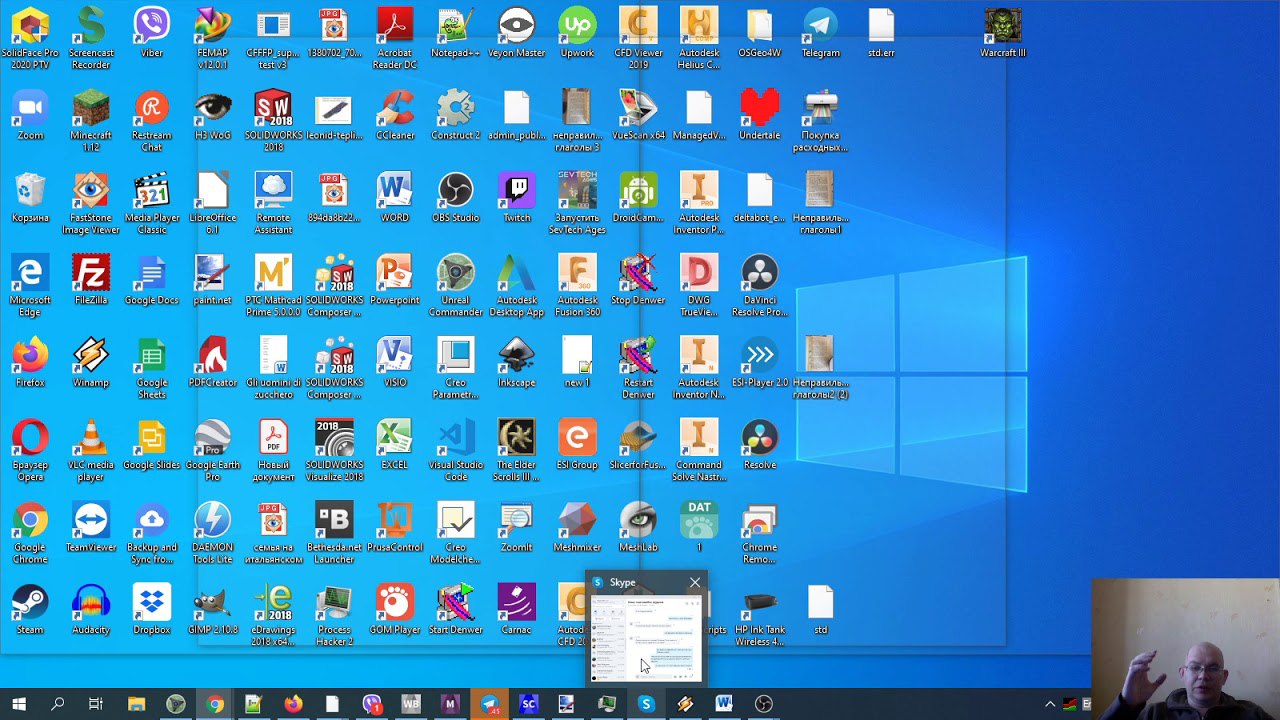The width and height of the screenshot is (1280, 720).
Task: Open GIMP 2.10.8 shortcut
Action: [x=213, y=610]
